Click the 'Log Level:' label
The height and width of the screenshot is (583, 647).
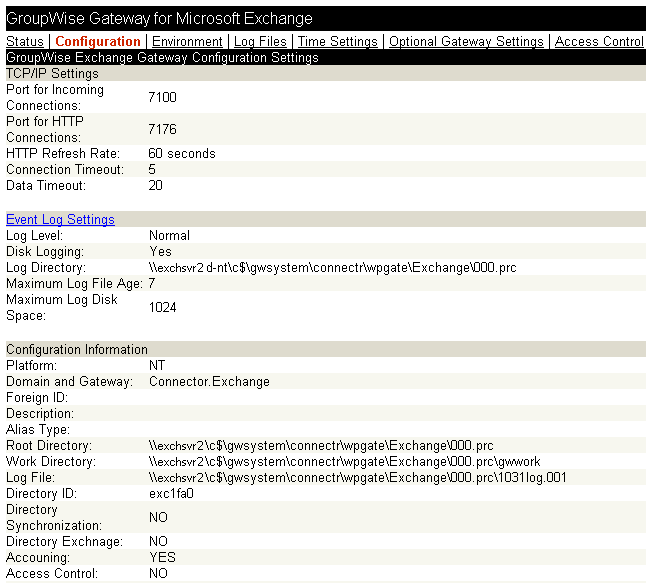tap(35, 236)
